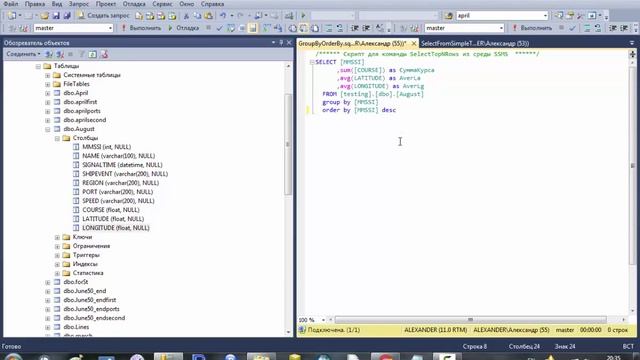Click the editor split box above the scrollbar
This screenshot has height=360, width=640.
point(632,53)
